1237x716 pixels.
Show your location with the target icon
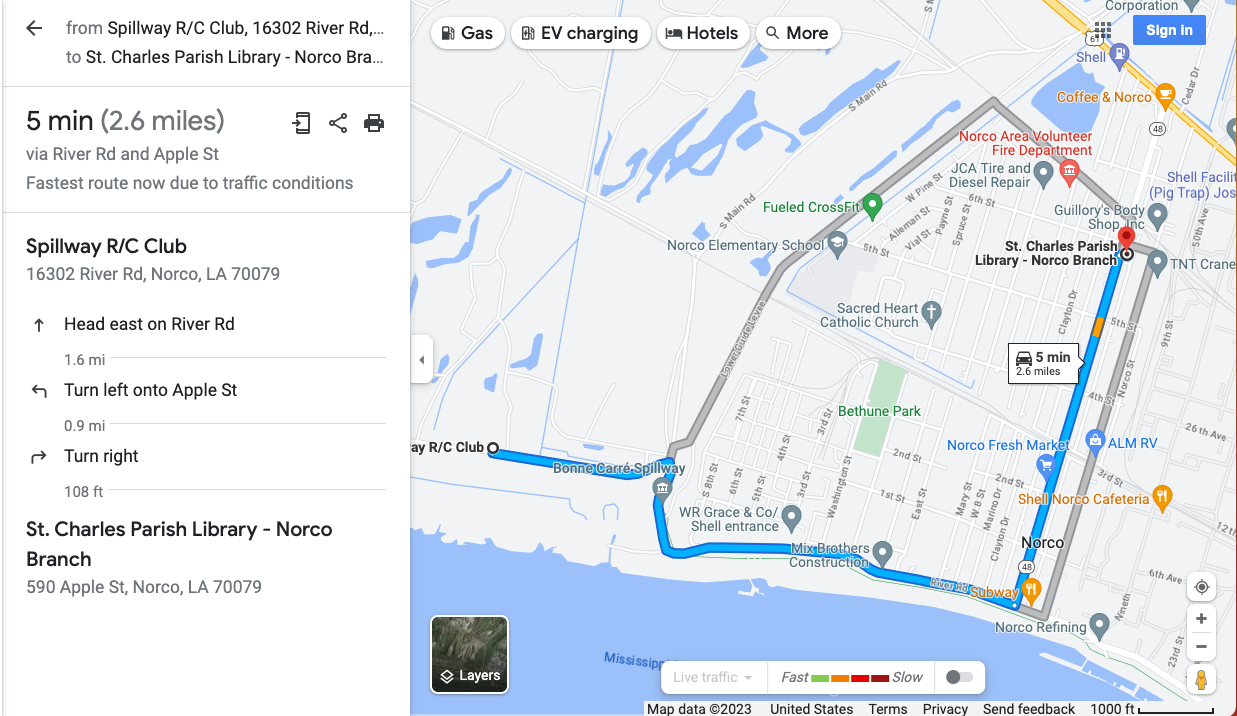click(1202, 587)
